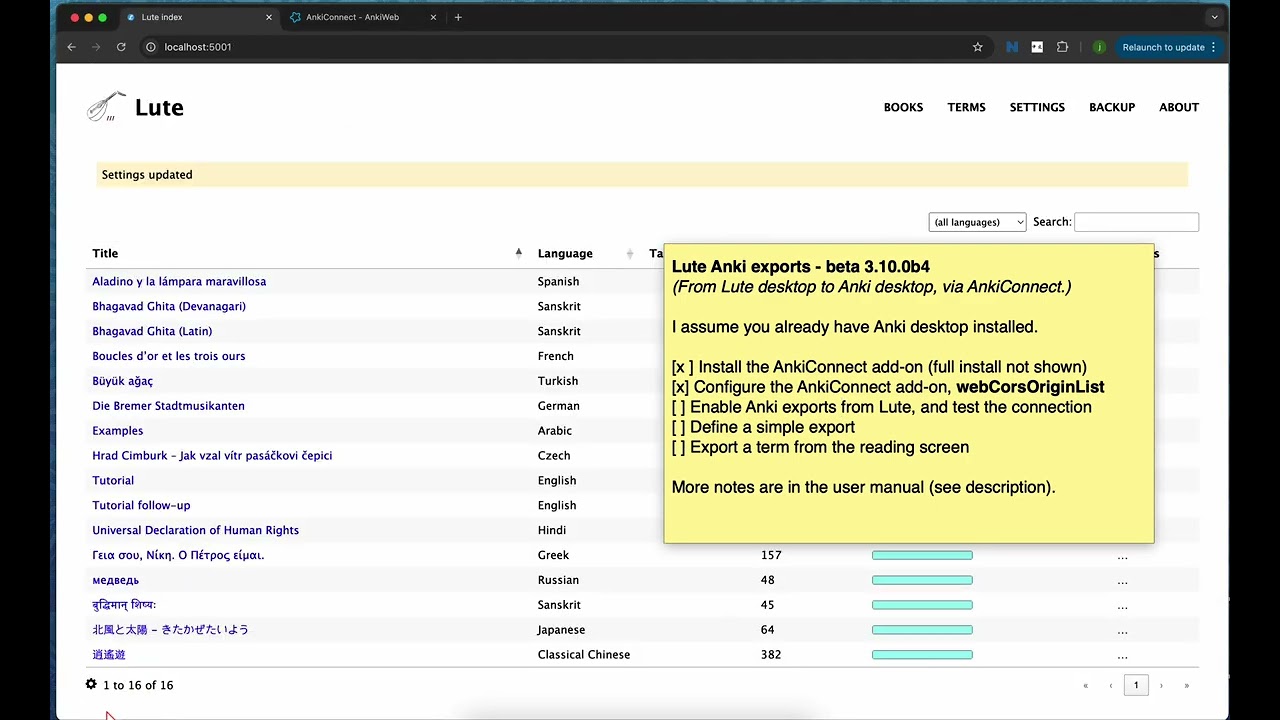This screenshot has width=1280, height=720.
Task: Bookmark this page with the star icon
Action: [x=978, y=47]
